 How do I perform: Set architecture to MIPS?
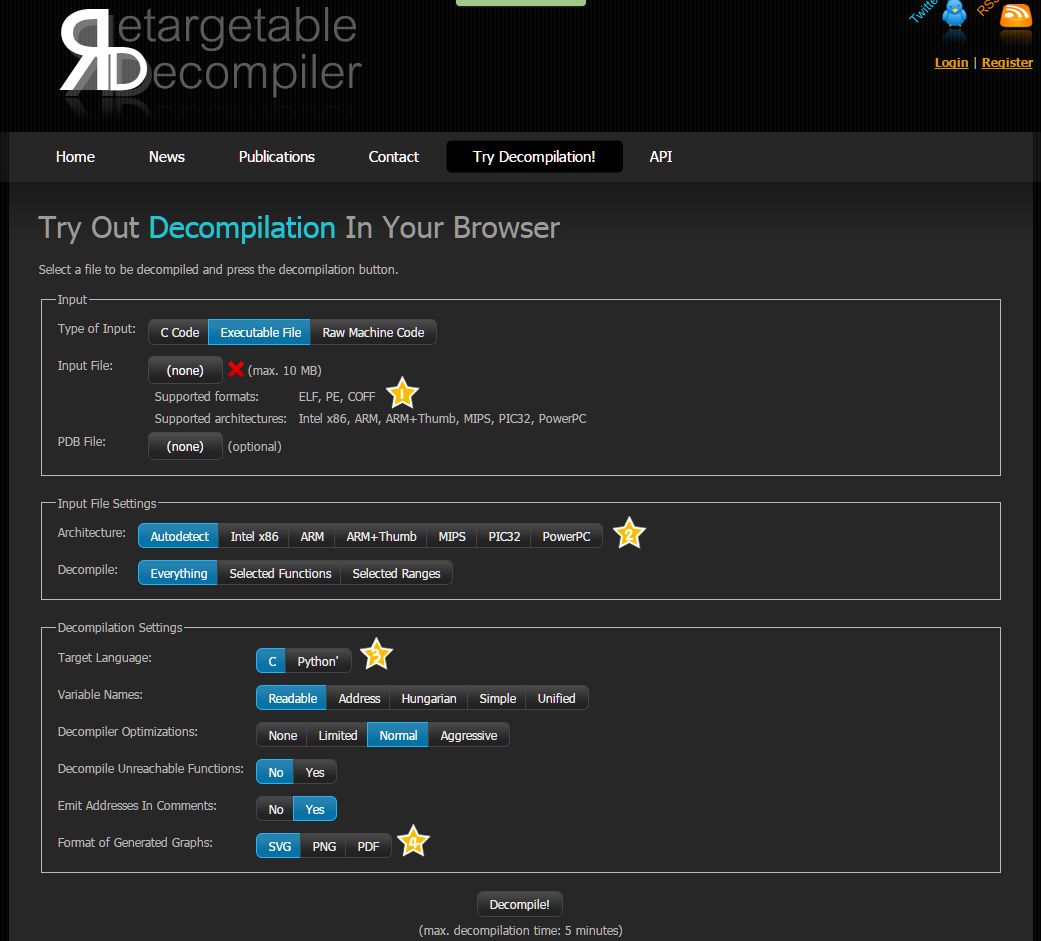452,536
